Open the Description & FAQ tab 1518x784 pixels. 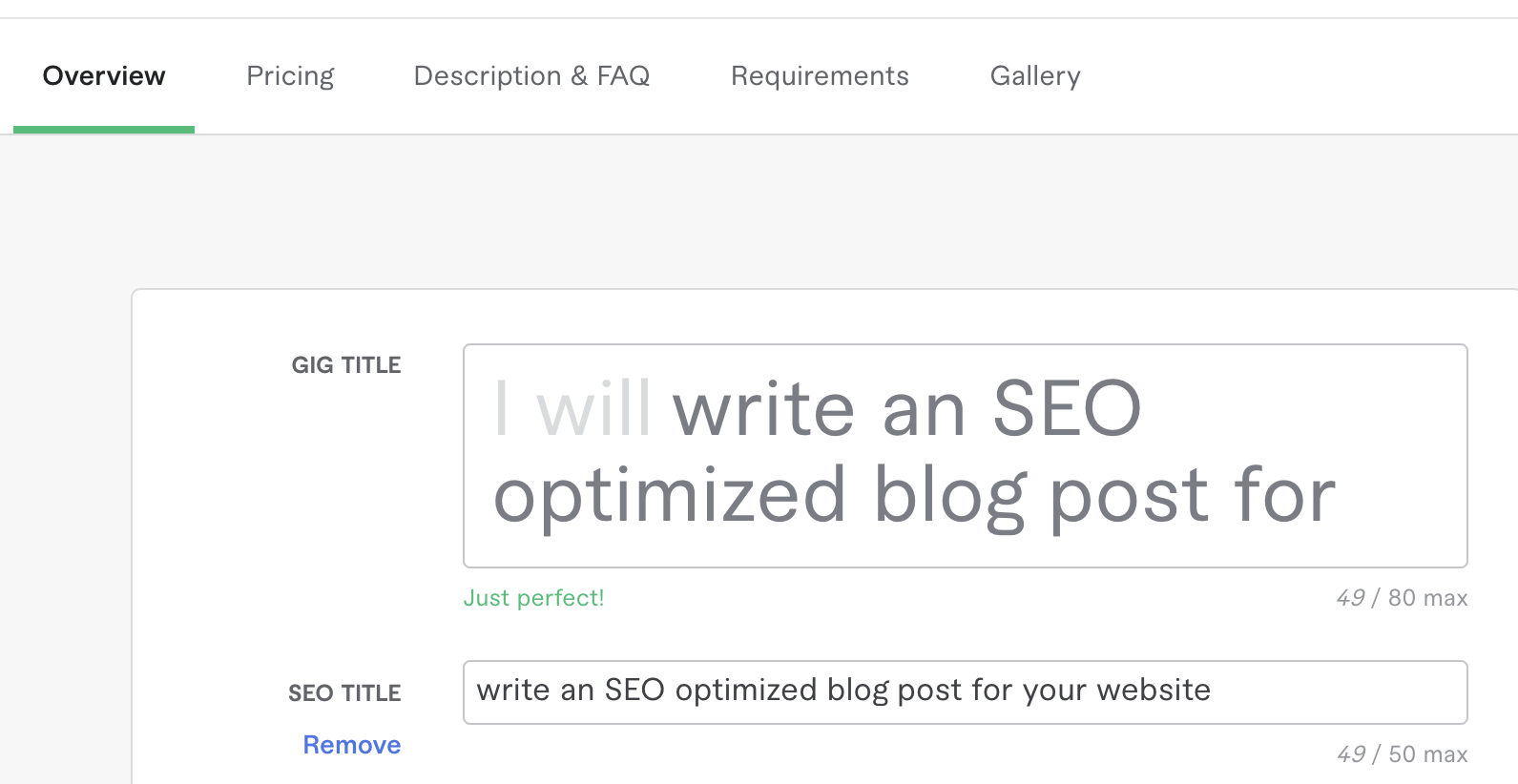click(531, 75)
